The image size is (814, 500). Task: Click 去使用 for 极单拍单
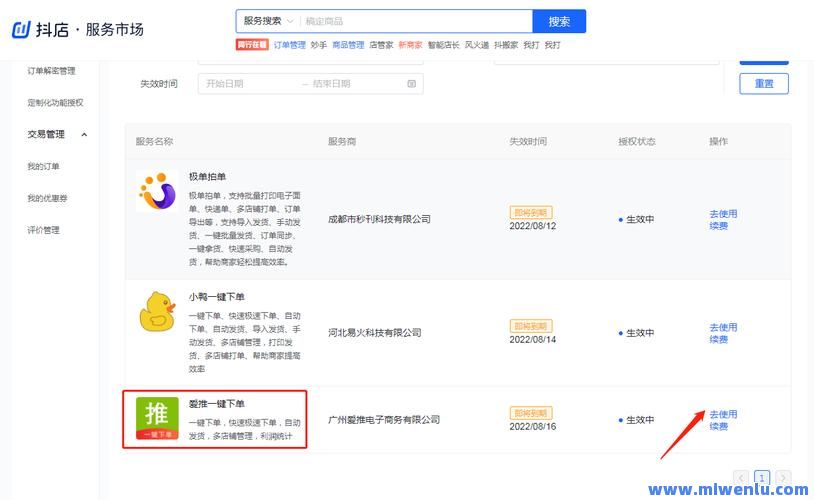click(x=723, y=214)
